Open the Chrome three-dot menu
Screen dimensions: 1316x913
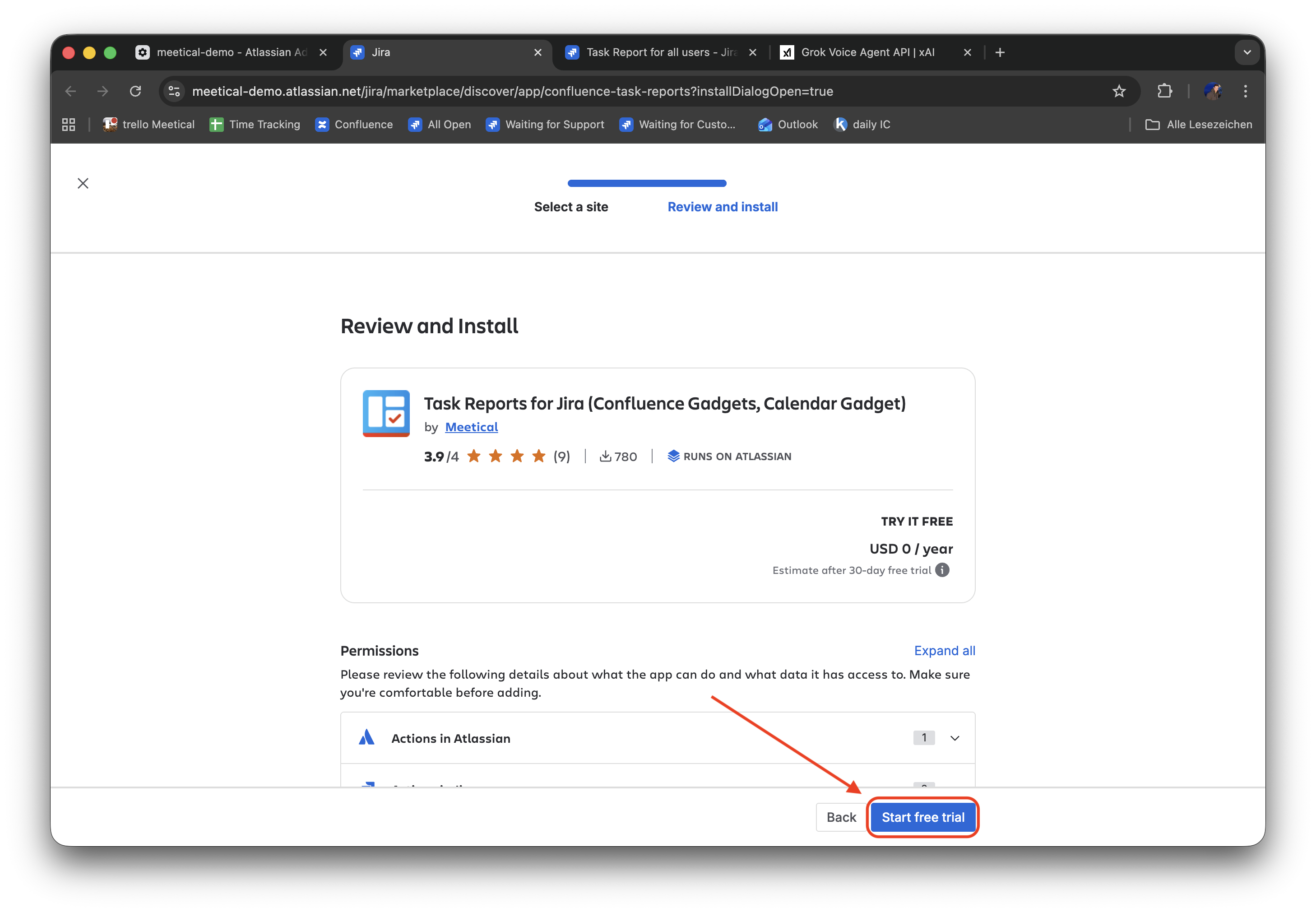pyautogui.click(x=1246, y=91)
